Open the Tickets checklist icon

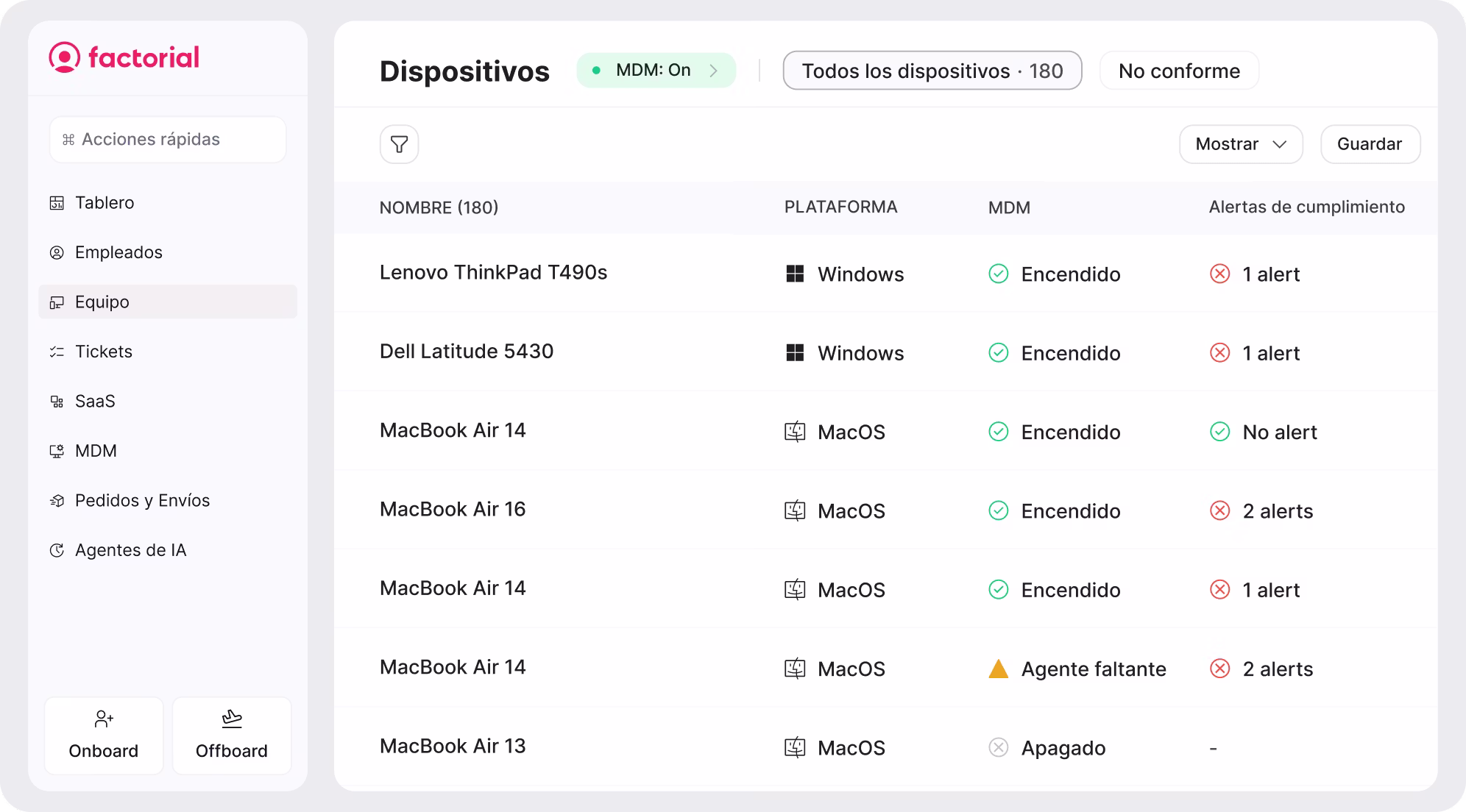[57, 352]
